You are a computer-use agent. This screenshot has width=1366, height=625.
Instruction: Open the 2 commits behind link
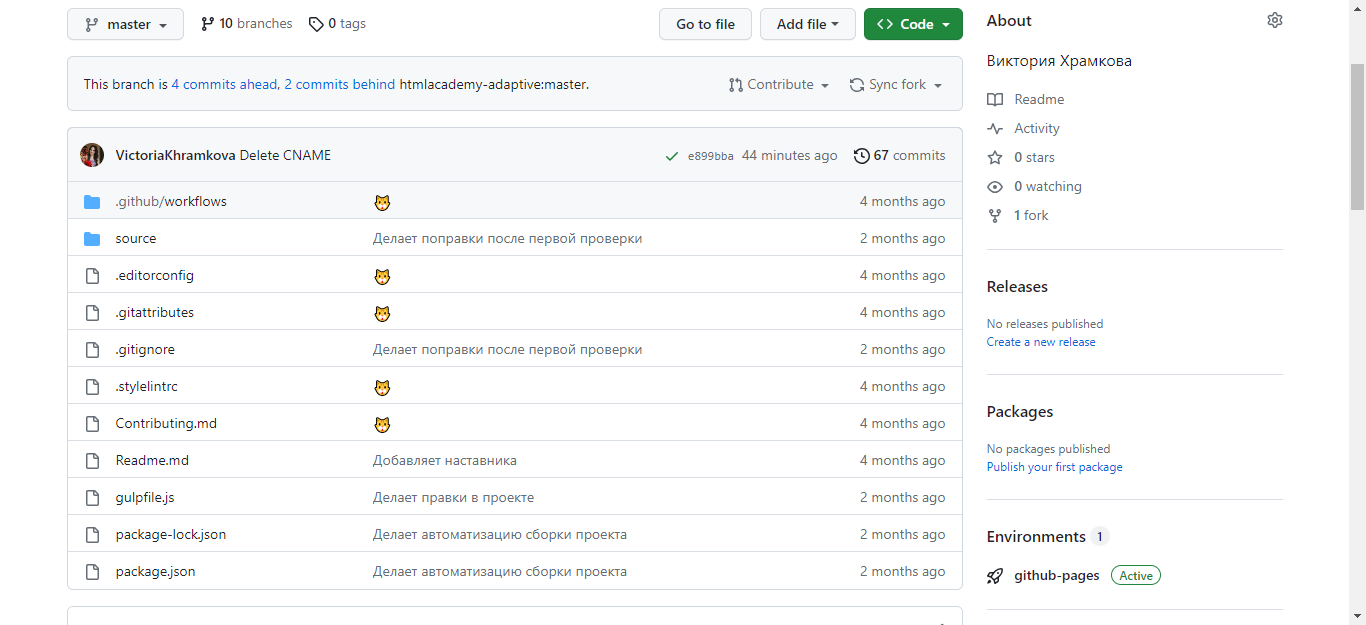[x=339, y=84]
